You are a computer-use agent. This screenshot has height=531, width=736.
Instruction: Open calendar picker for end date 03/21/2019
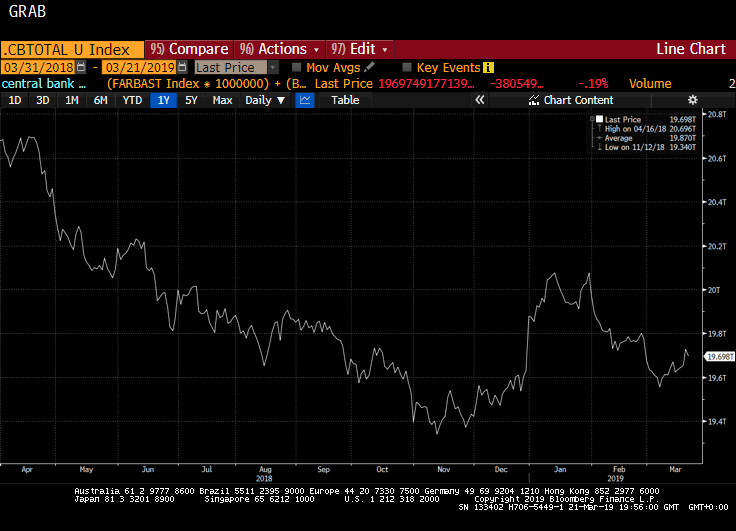[183, 67]
